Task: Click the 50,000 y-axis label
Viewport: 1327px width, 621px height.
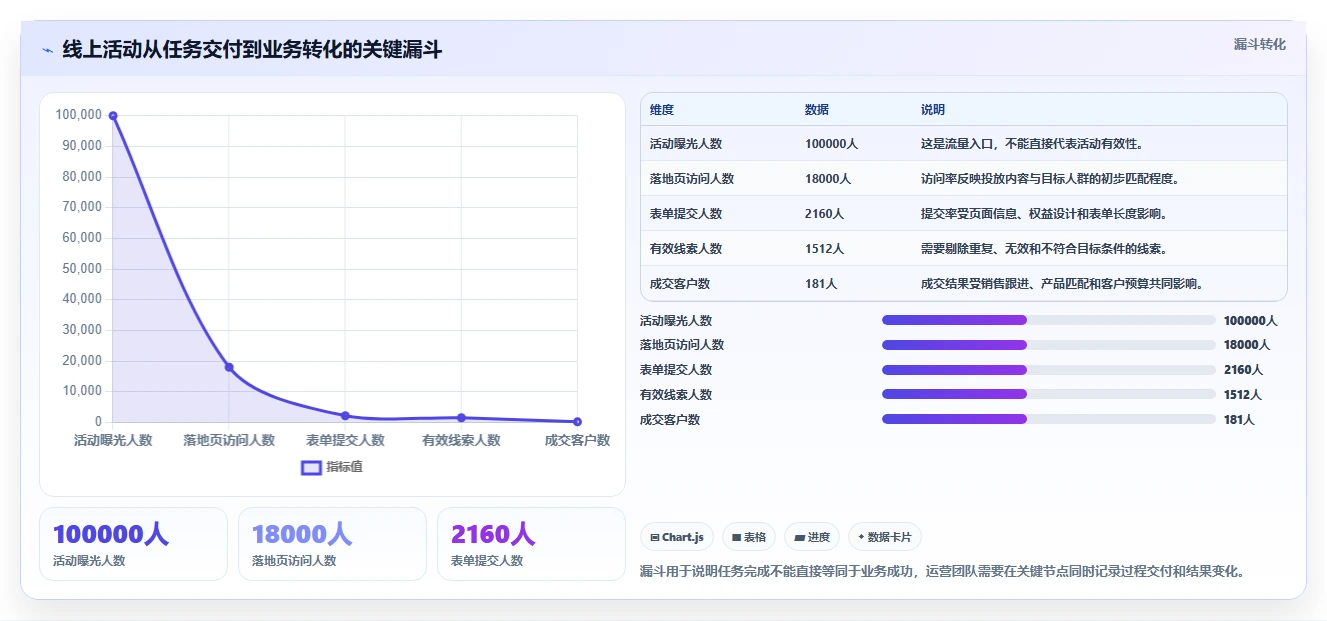Action: click(x=82, y=268)
